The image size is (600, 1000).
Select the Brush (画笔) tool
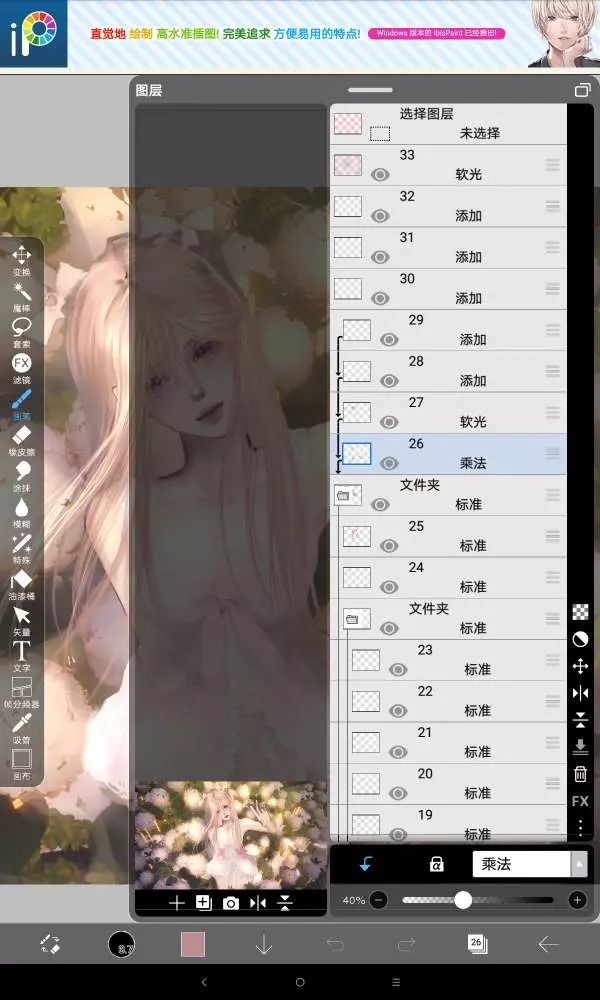click(x=22, y=404)
